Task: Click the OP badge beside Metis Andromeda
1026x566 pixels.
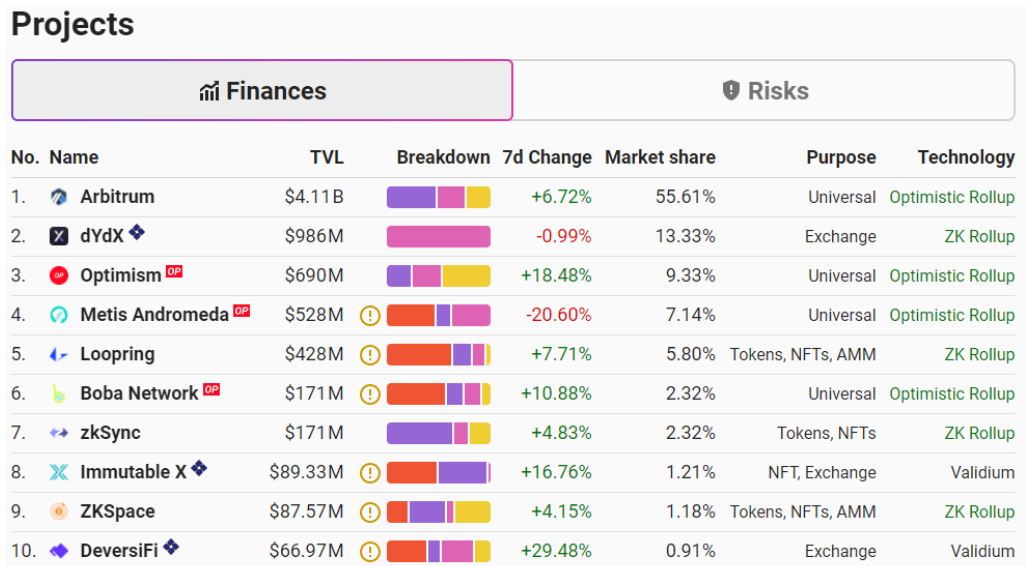Action: [241, 310]
